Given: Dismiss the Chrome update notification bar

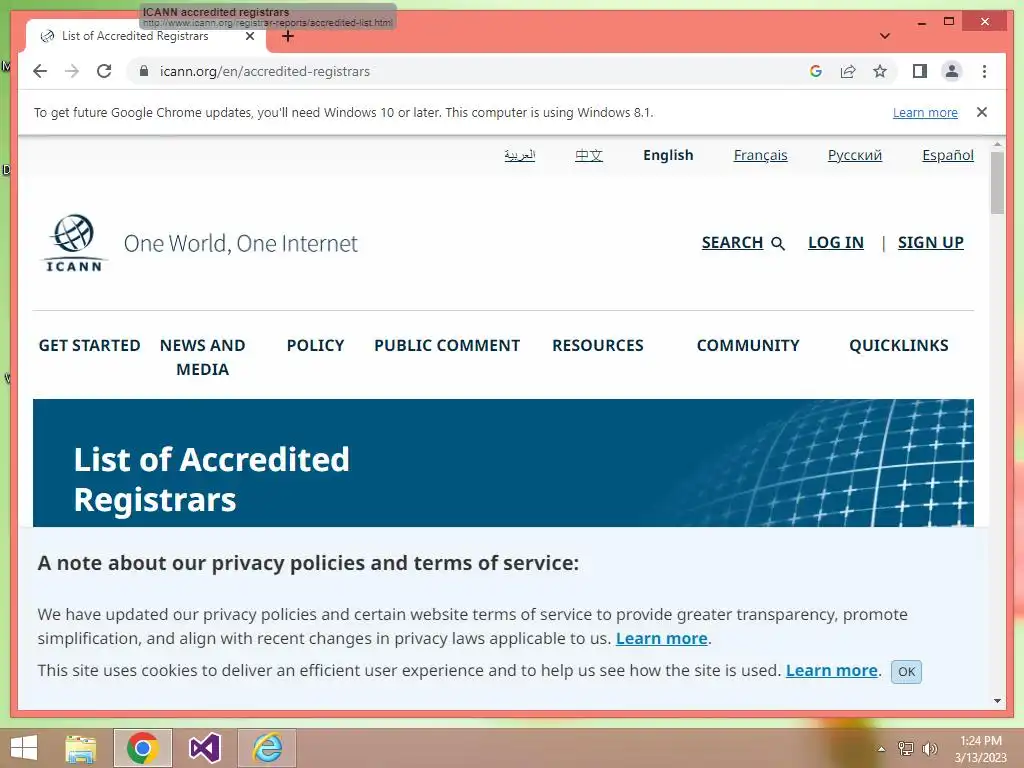Looking at the screenshot, I should pyautogui.click(x=982, y=112).
